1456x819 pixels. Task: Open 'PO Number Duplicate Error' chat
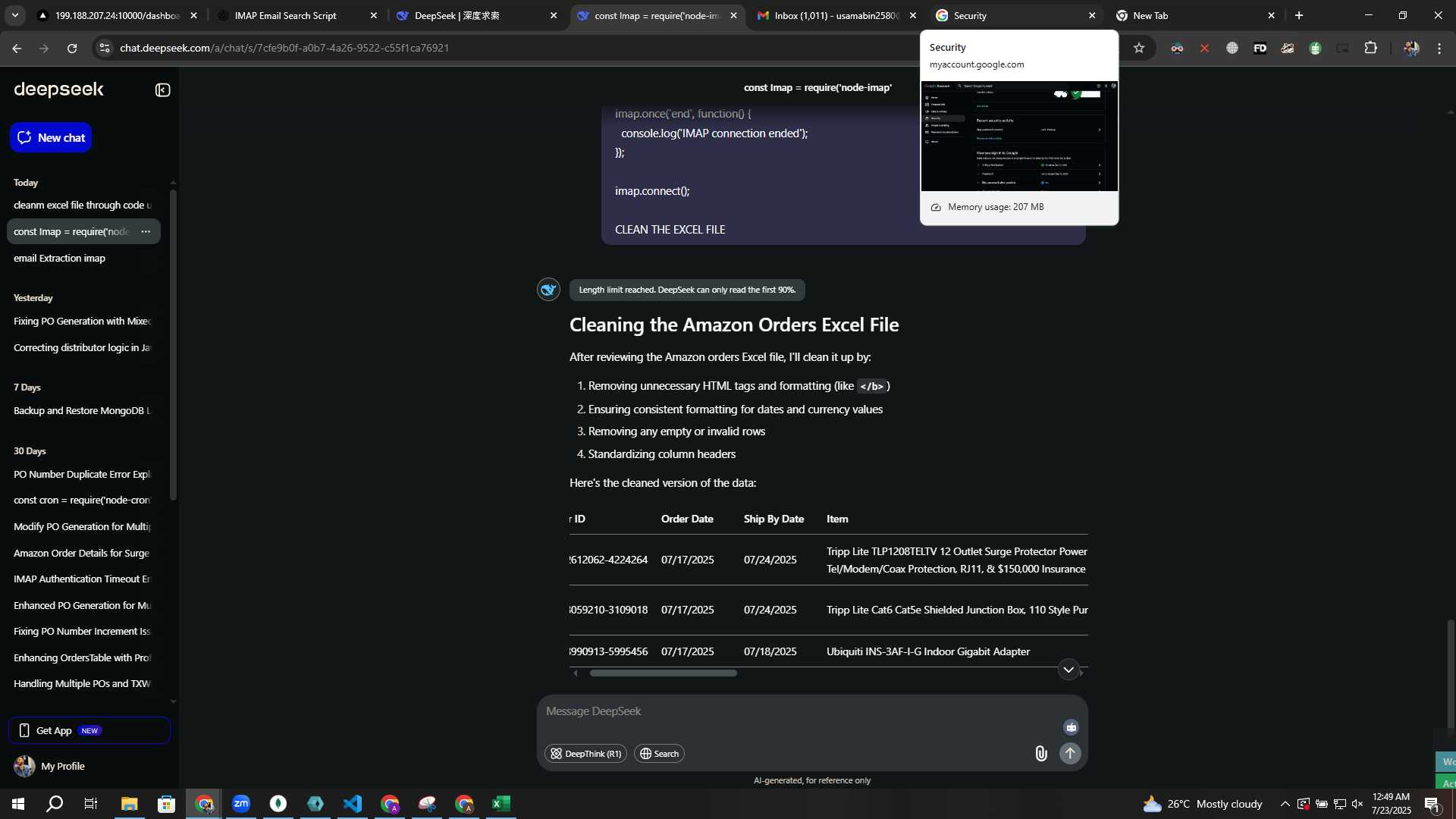click(83, 474)
